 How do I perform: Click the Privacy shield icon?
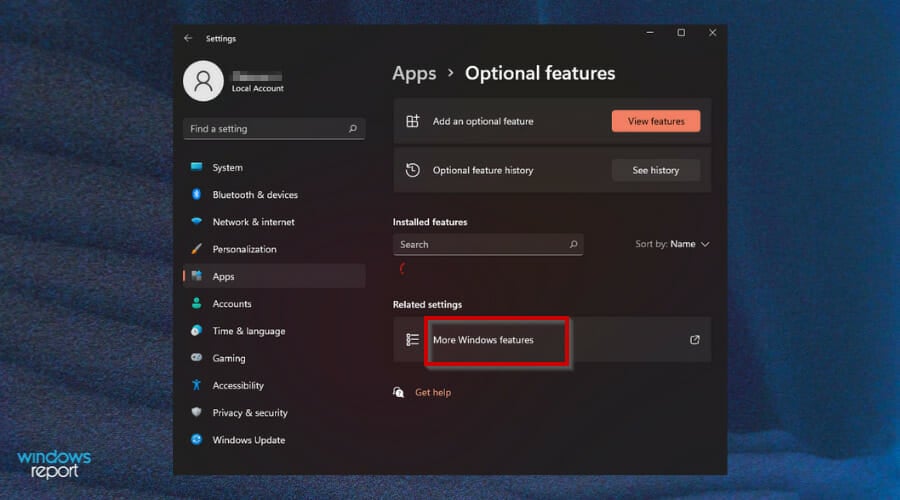(x=196, y=412)
